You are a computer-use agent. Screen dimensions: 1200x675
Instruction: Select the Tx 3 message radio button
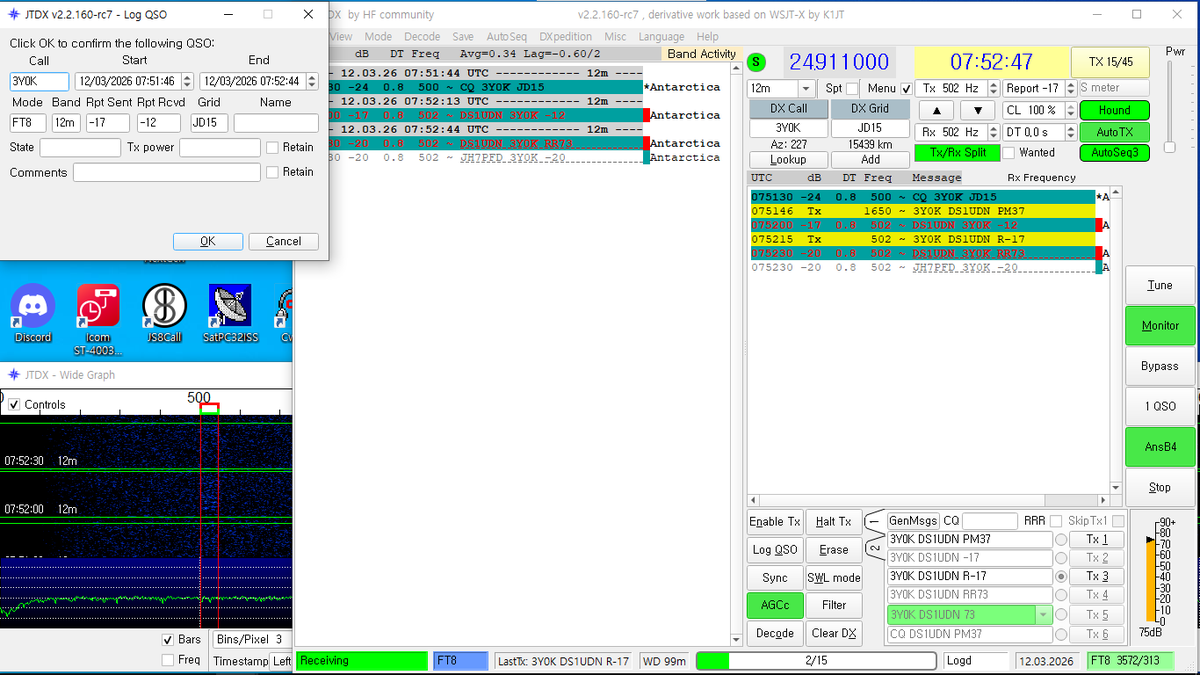click(1059, 577)
